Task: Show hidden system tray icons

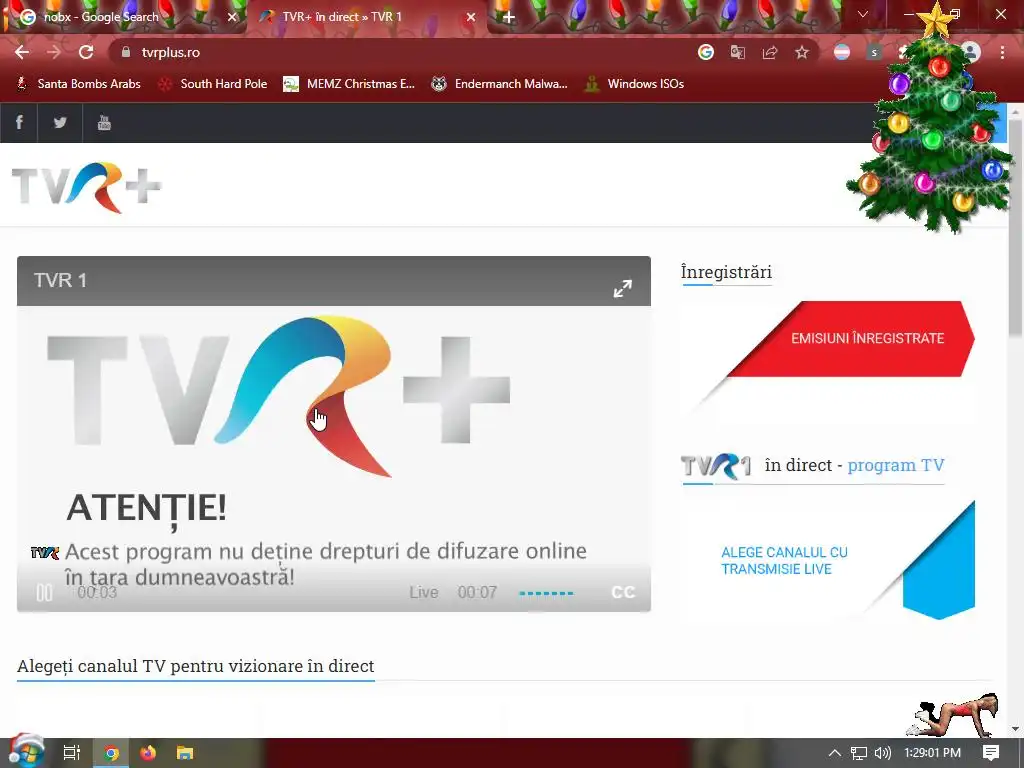Action: [835, 753]
